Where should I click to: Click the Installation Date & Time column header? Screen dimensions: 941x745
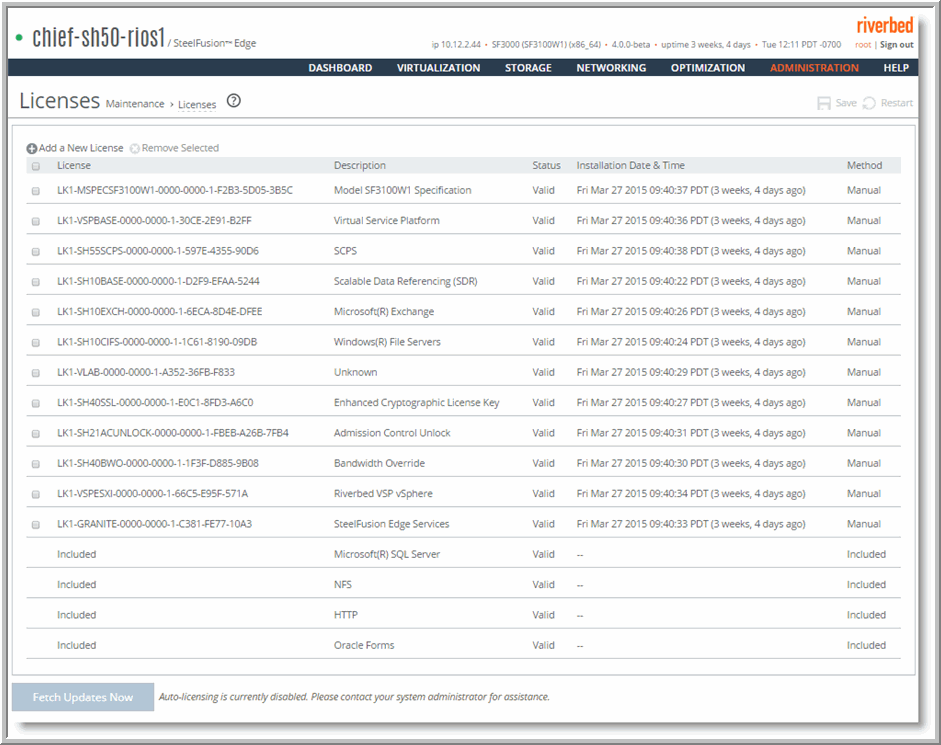[630, 165]
